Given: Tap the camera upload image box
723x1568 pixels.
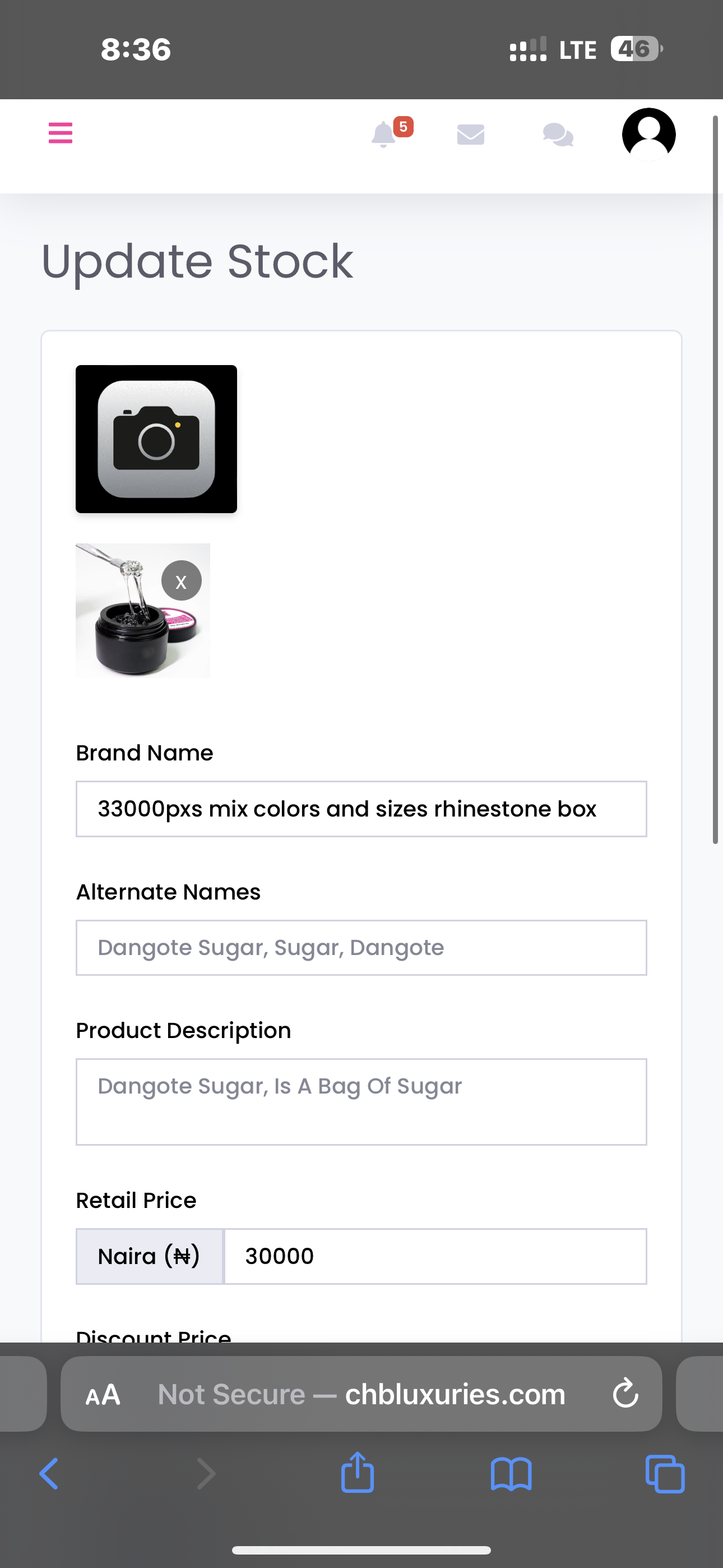Looking at the screenshot, I should click(x=156, y=439).
